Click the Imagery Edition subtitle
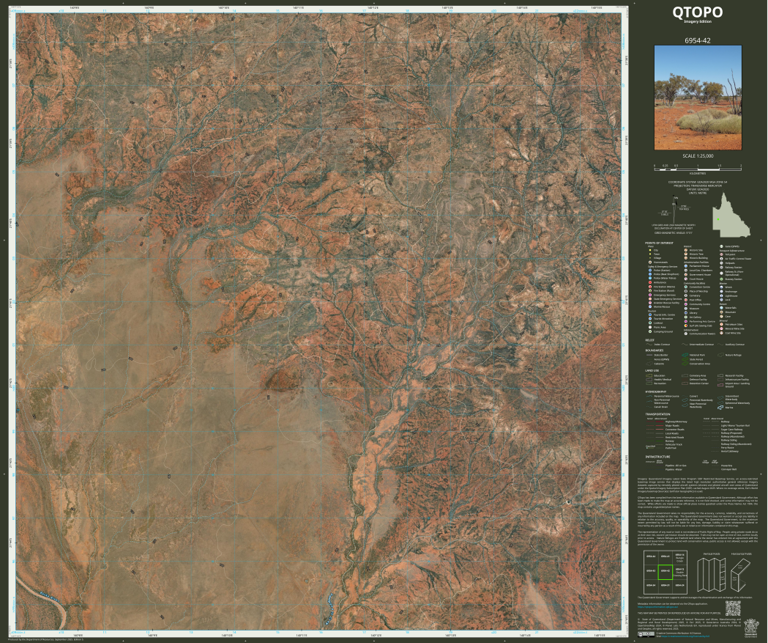 (698, 22)
